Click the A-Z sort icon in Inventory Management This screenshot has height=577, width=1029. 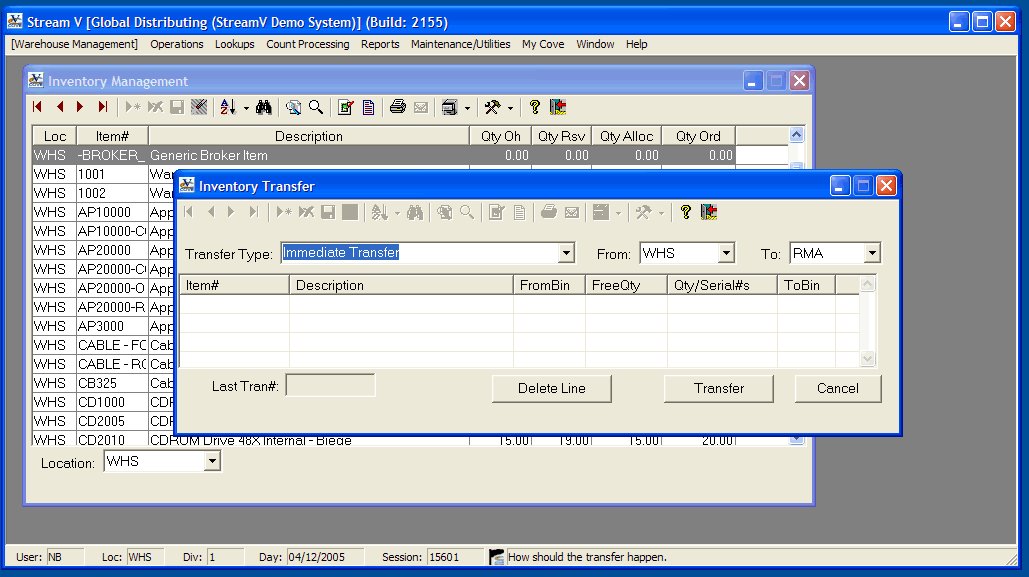coord(228,107)
